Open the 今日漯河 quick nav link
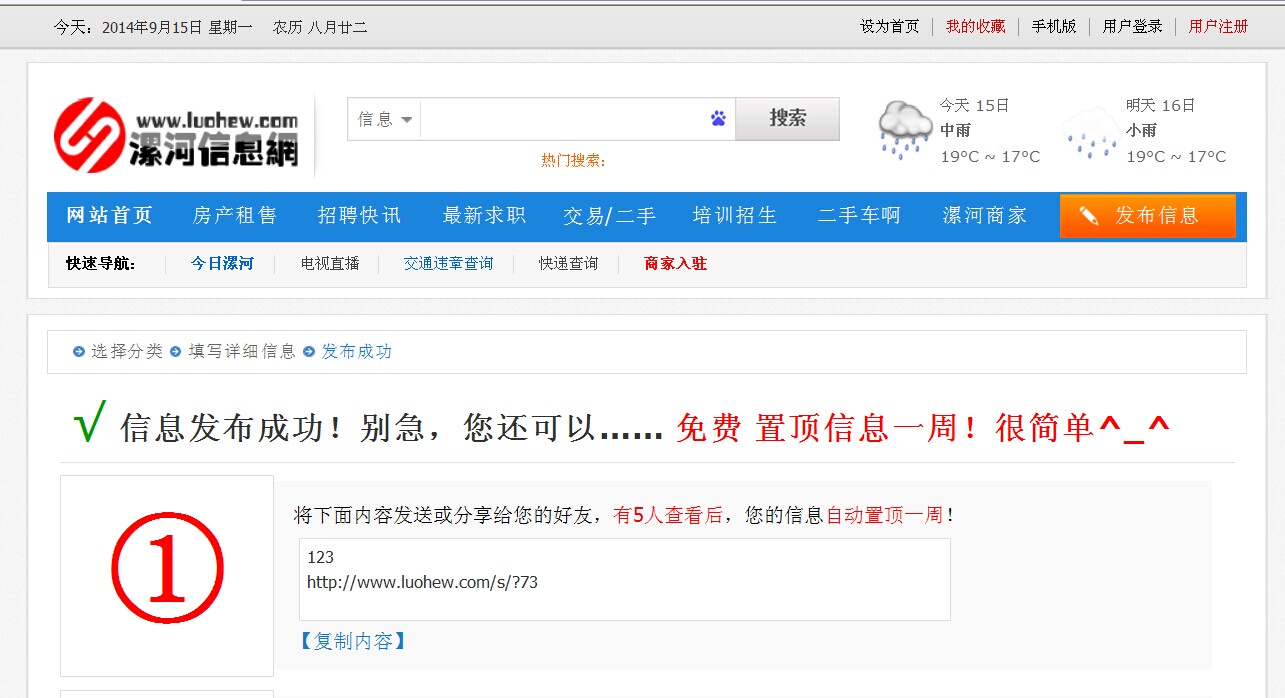The image size is (1285, 698). tap(222, 264)
